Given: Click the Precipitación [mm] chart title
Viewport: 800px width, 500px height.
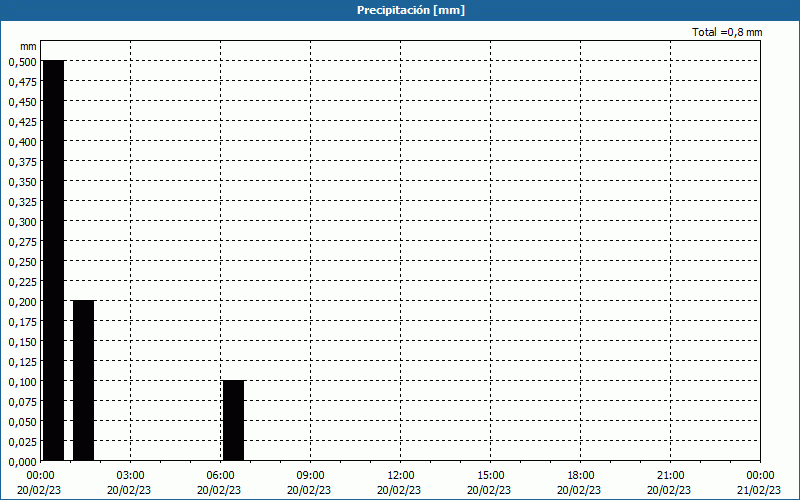Looking at the screenshot, I should 411,10.
